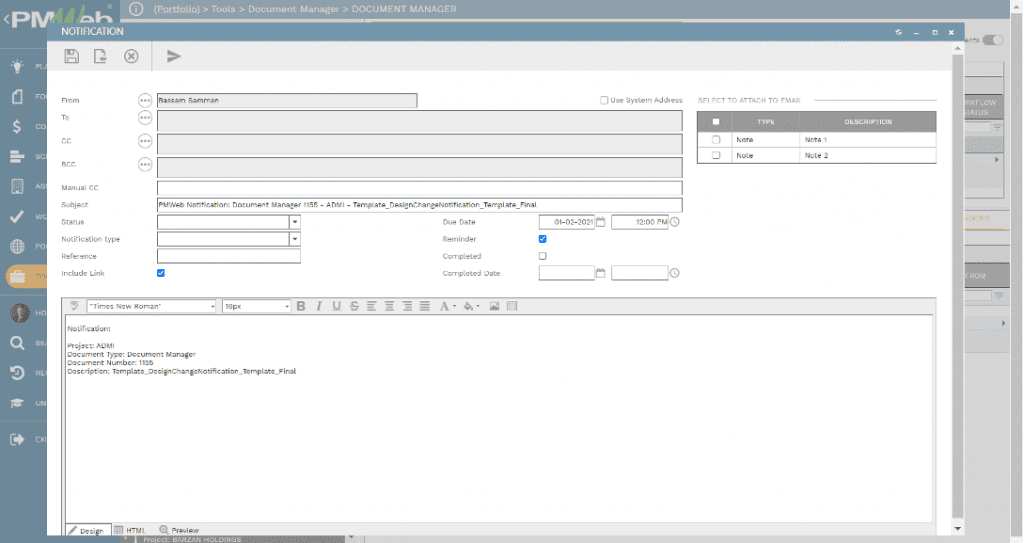1024x543 pixels.
Task: Switch to the Preview editor tab
Action: coord(179,531)
